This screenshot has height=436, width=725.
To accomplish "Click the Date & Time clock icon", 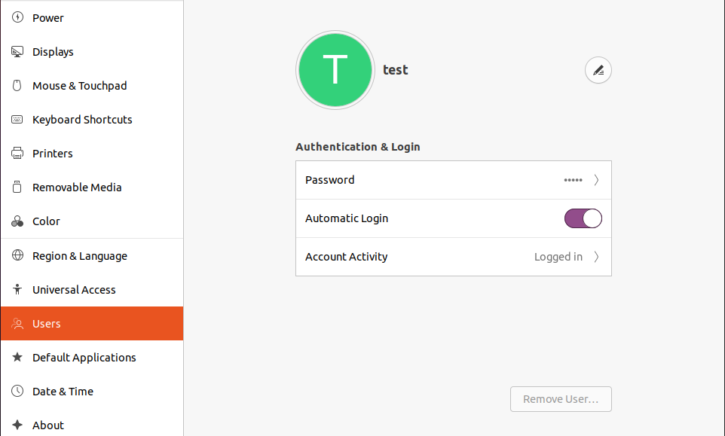I will point(17,391).
